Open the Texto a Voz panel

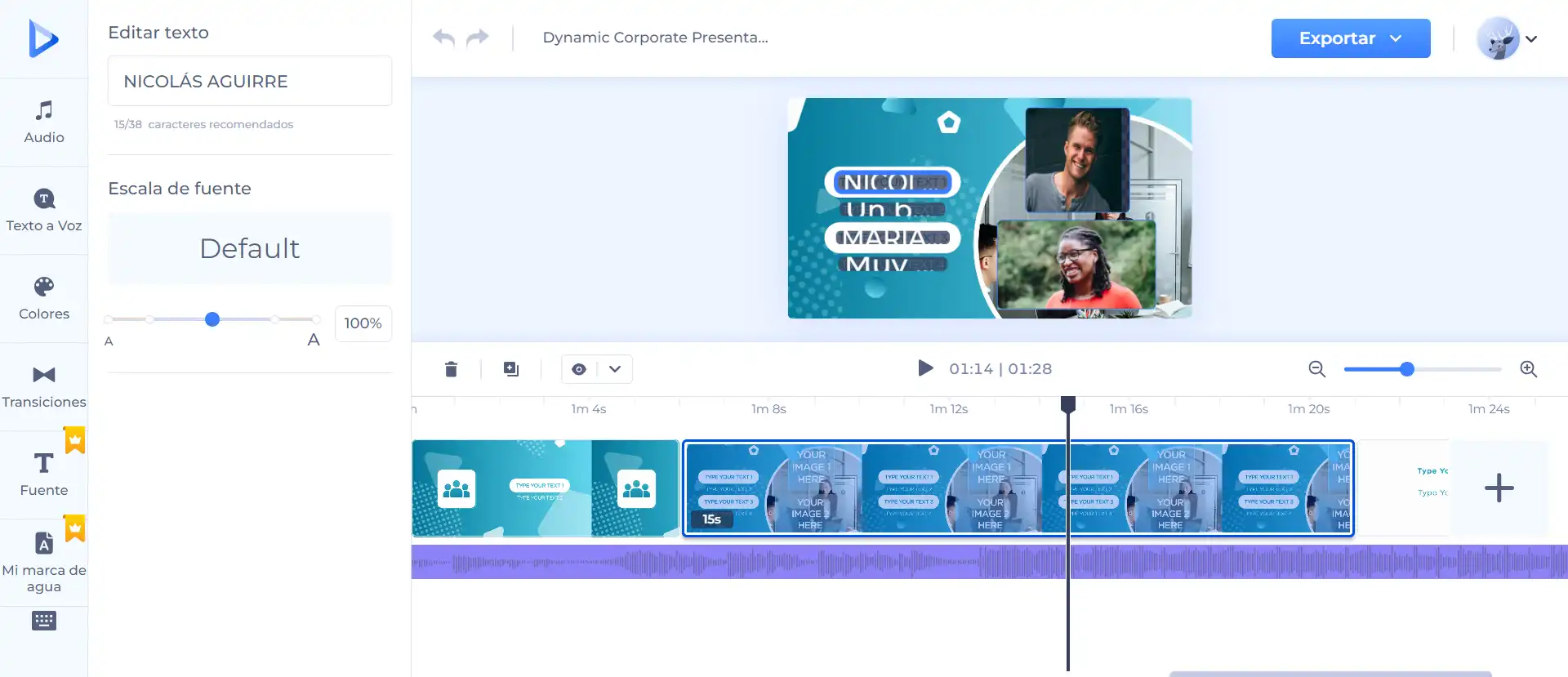click(x=44, y=211)
